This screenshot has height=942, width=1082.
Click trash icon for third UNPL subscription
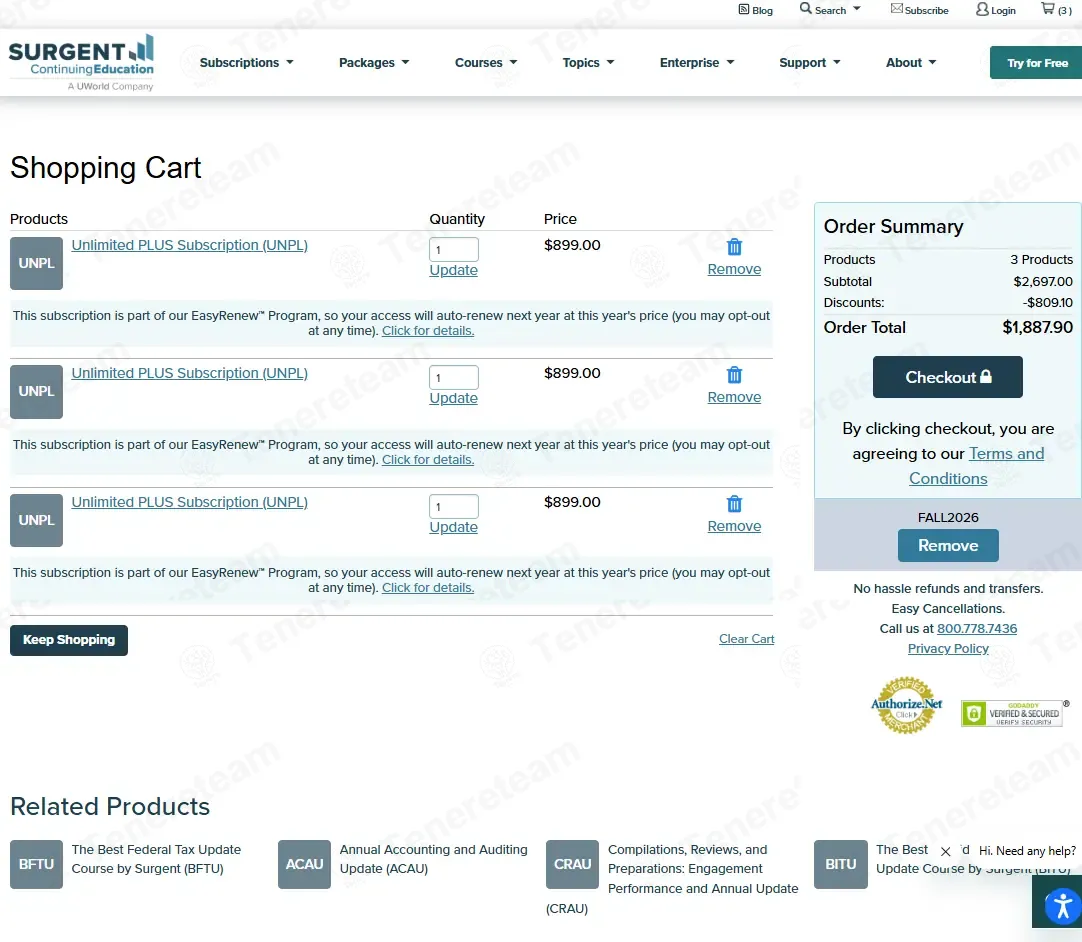click(x=734, y=504)
